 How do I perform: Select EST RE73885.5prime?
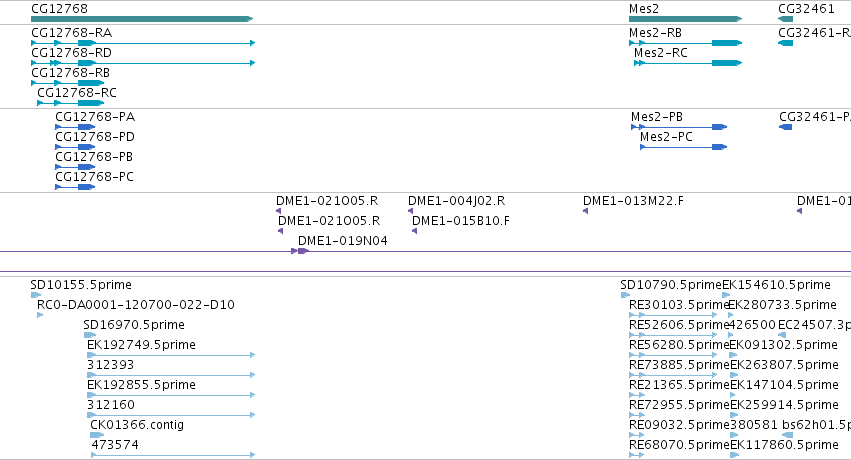(674, 375)
